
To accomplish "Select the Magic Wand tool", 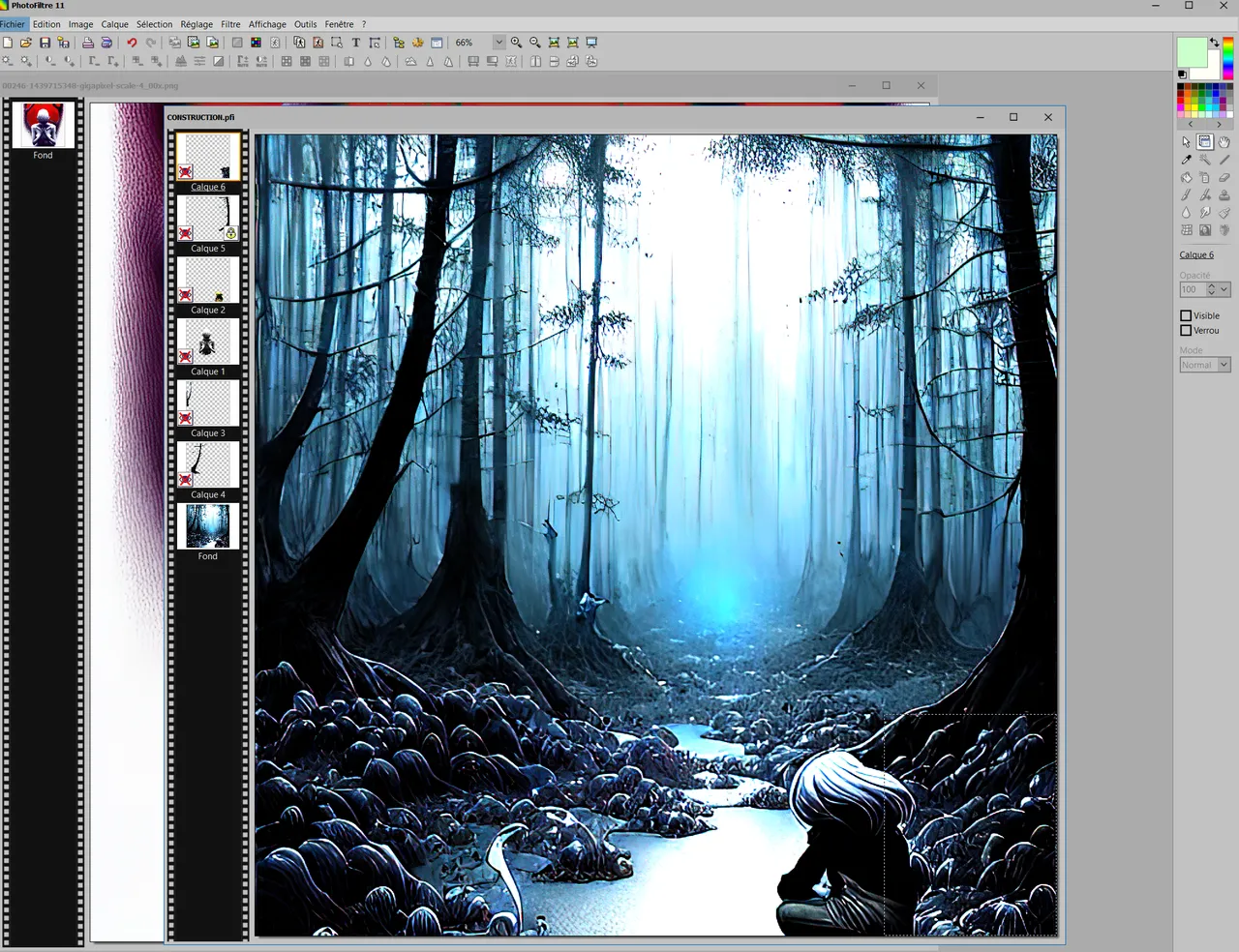I will [x=1205, y=160].
